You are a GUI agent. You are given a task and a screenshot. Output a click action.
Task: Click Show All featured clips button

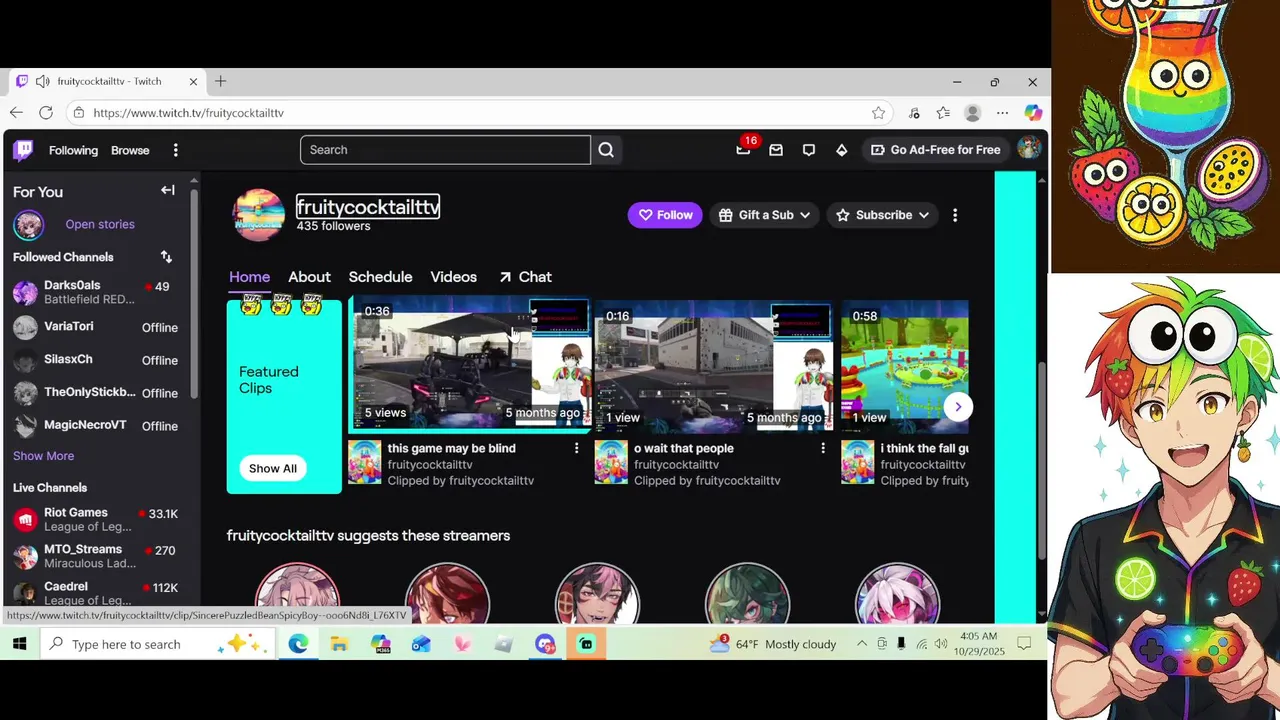[273, 468]
